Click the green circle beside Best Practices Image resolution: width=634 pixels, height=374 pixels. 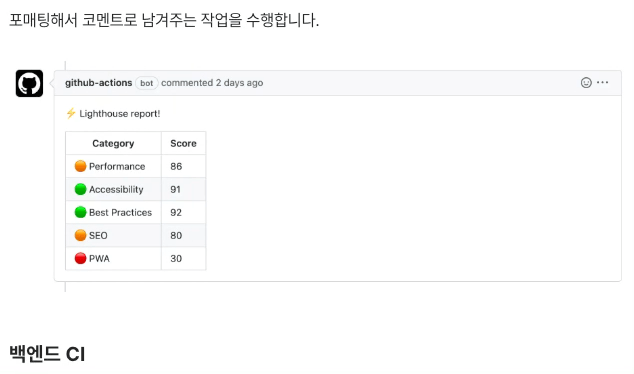pos(80,212)
